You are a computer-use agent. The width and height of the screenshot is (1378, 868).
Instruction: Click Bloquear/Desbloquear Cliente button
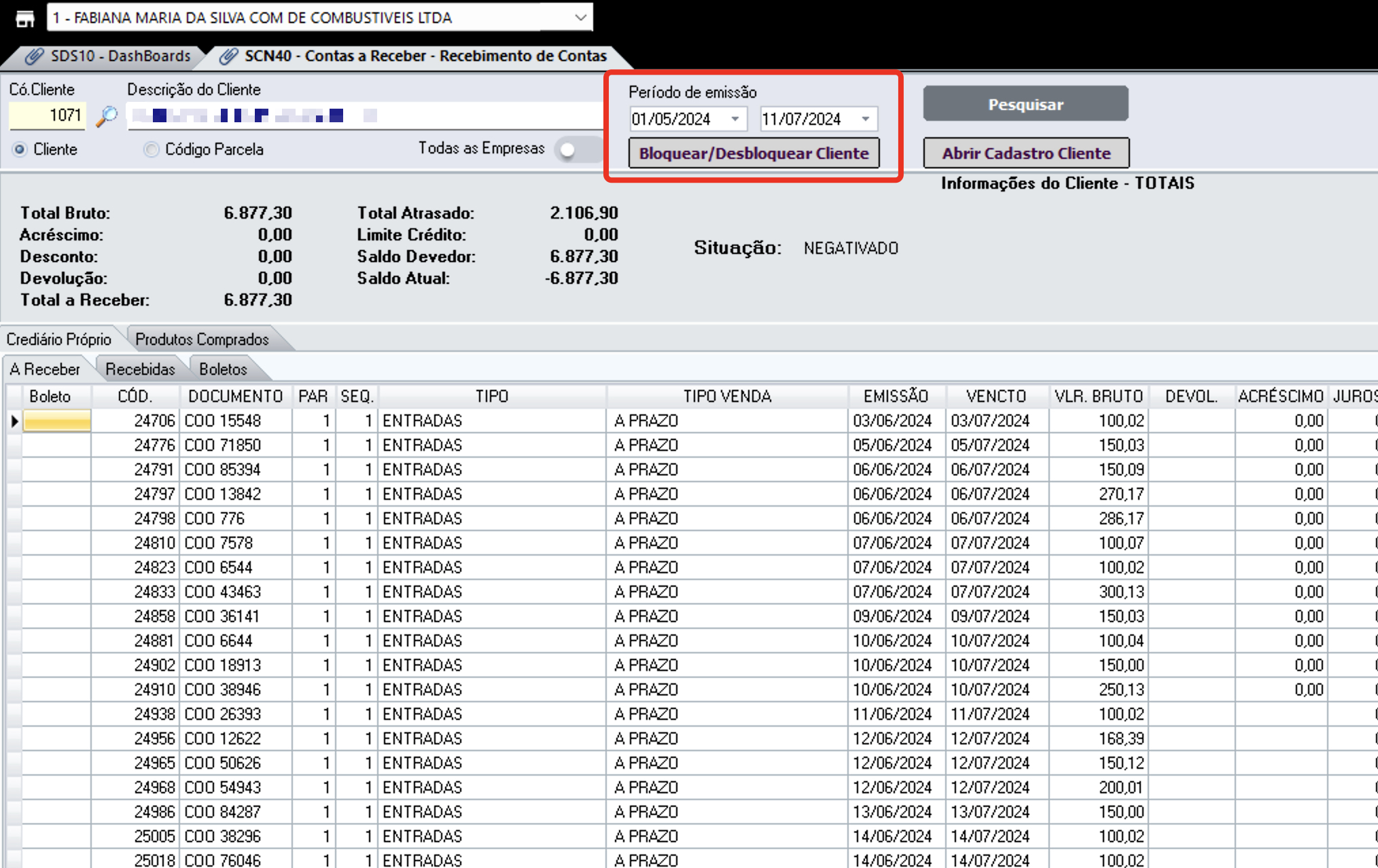(x=754, y=153)
